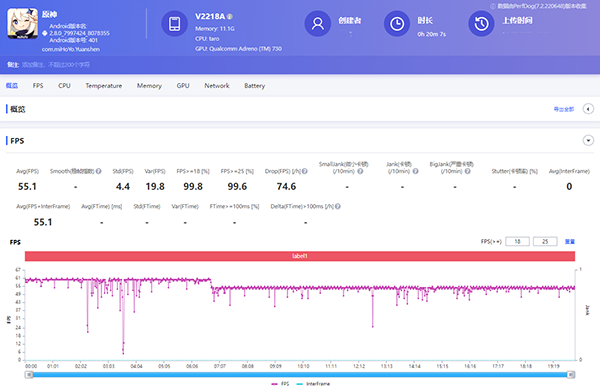Collapse the FPS section dropdown arrow

tap(588, 140)
